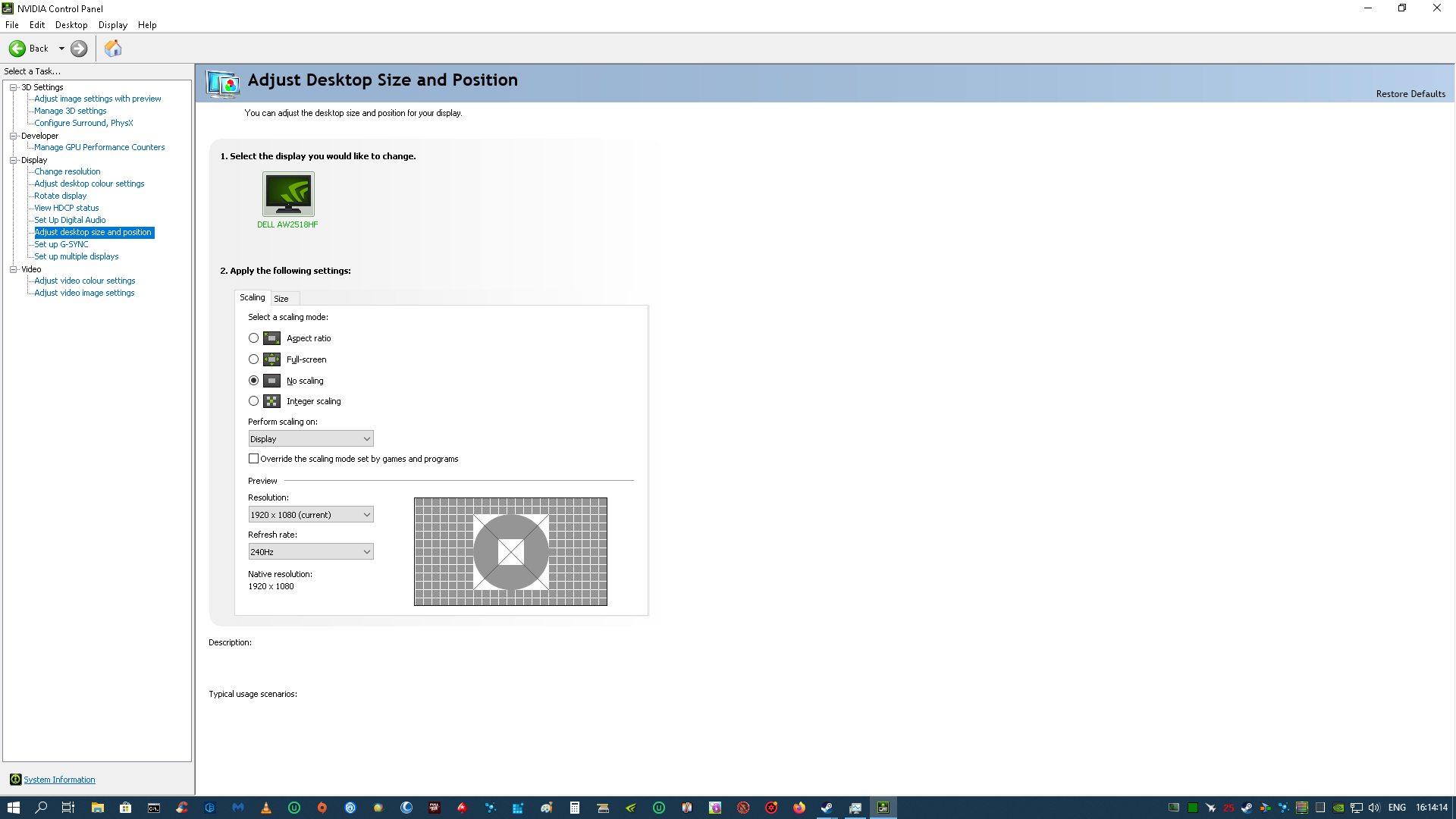Open Firefox from the taskbar
Image resolution: width=1456 pixels, height=819 pixels.
click(x=799, y=808)
